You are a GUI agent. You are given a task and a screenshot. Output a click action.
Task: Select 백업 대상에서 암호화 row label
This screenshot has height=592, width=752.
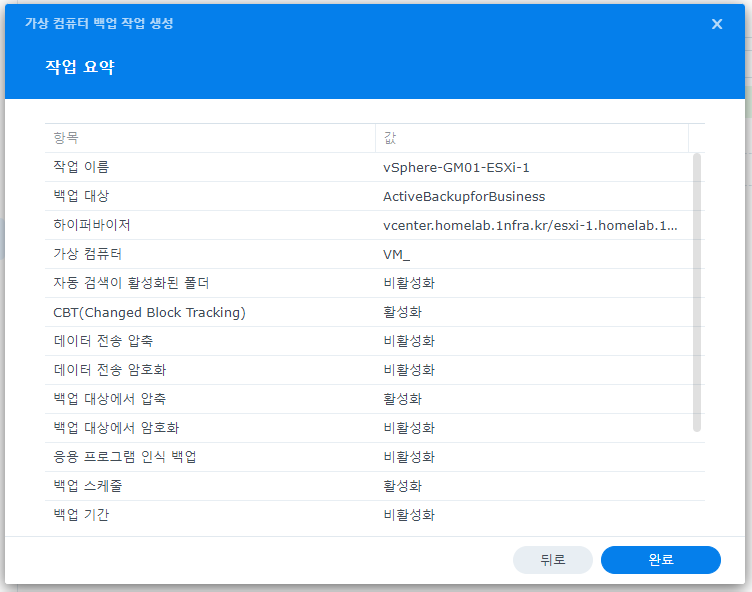point(116,427)
